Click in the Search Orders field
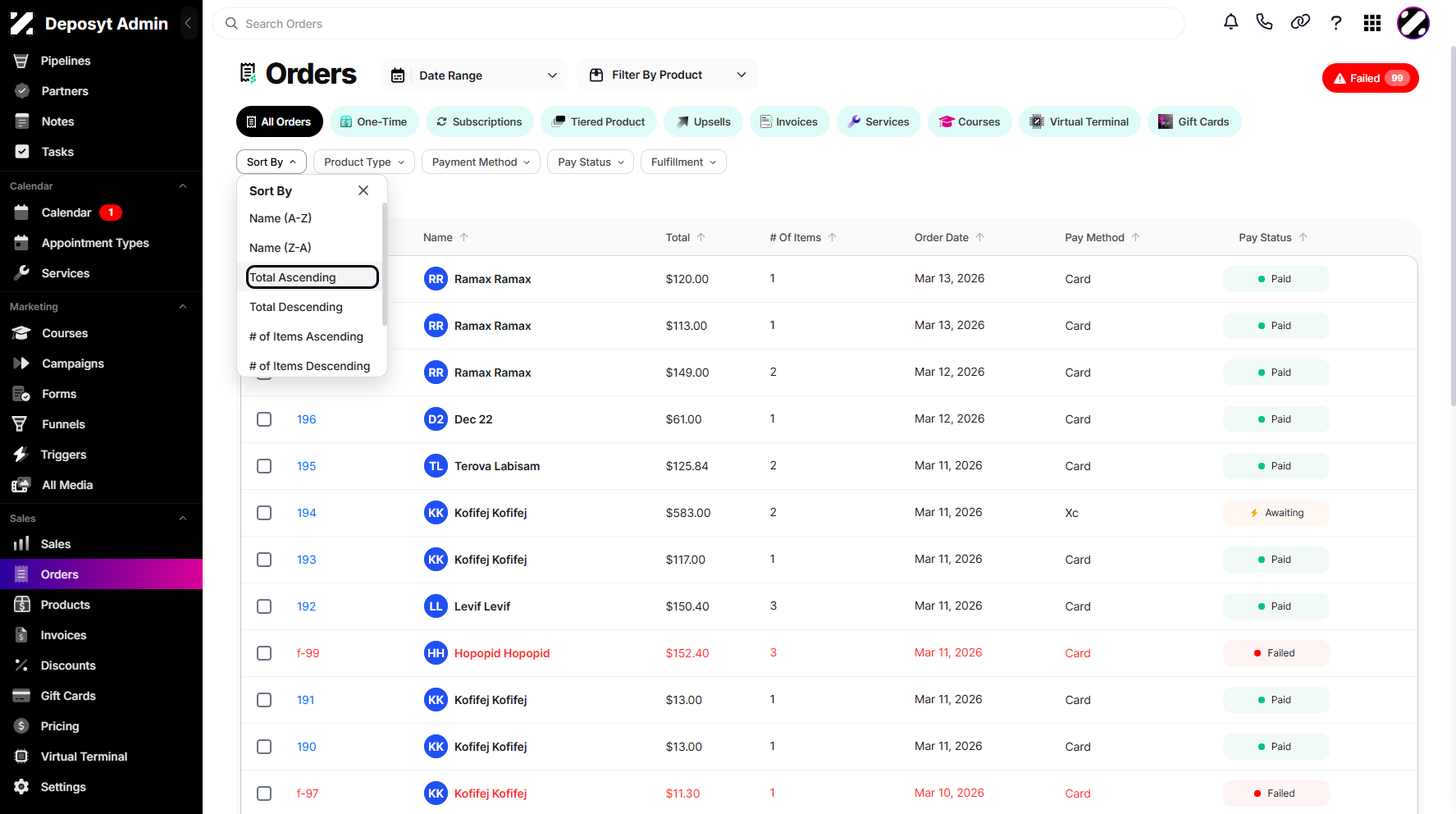Image resolution: width=1456 pixels, height=814 pixels. pyautogui.click(x=698, y=24)
